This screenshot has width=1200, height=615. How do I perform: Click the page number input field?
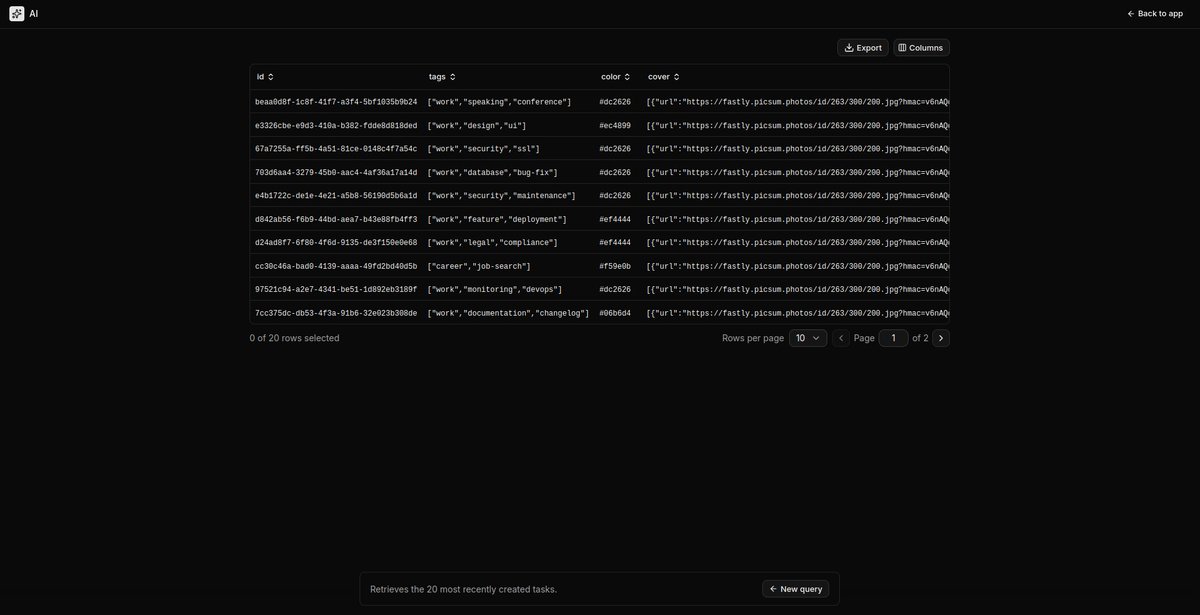[893, 338]
